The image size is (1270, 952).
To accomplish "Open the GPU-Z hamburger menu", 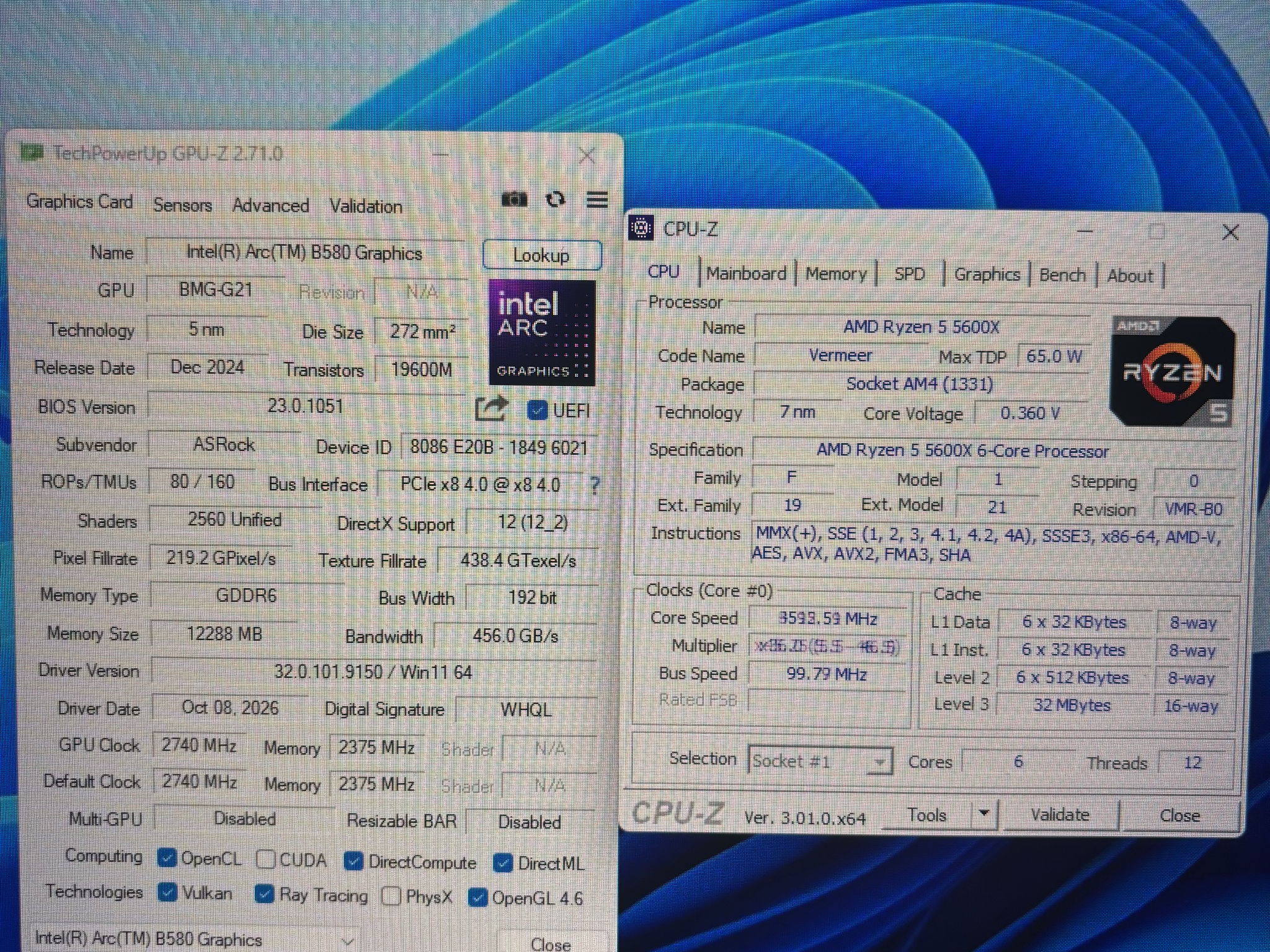I will pos(597,200).
